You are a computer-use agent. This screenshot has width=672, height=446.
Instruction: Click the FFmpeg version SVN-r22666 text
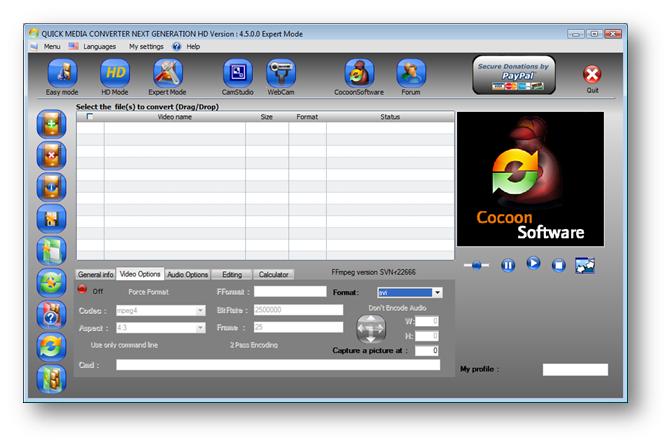point(373,272)
